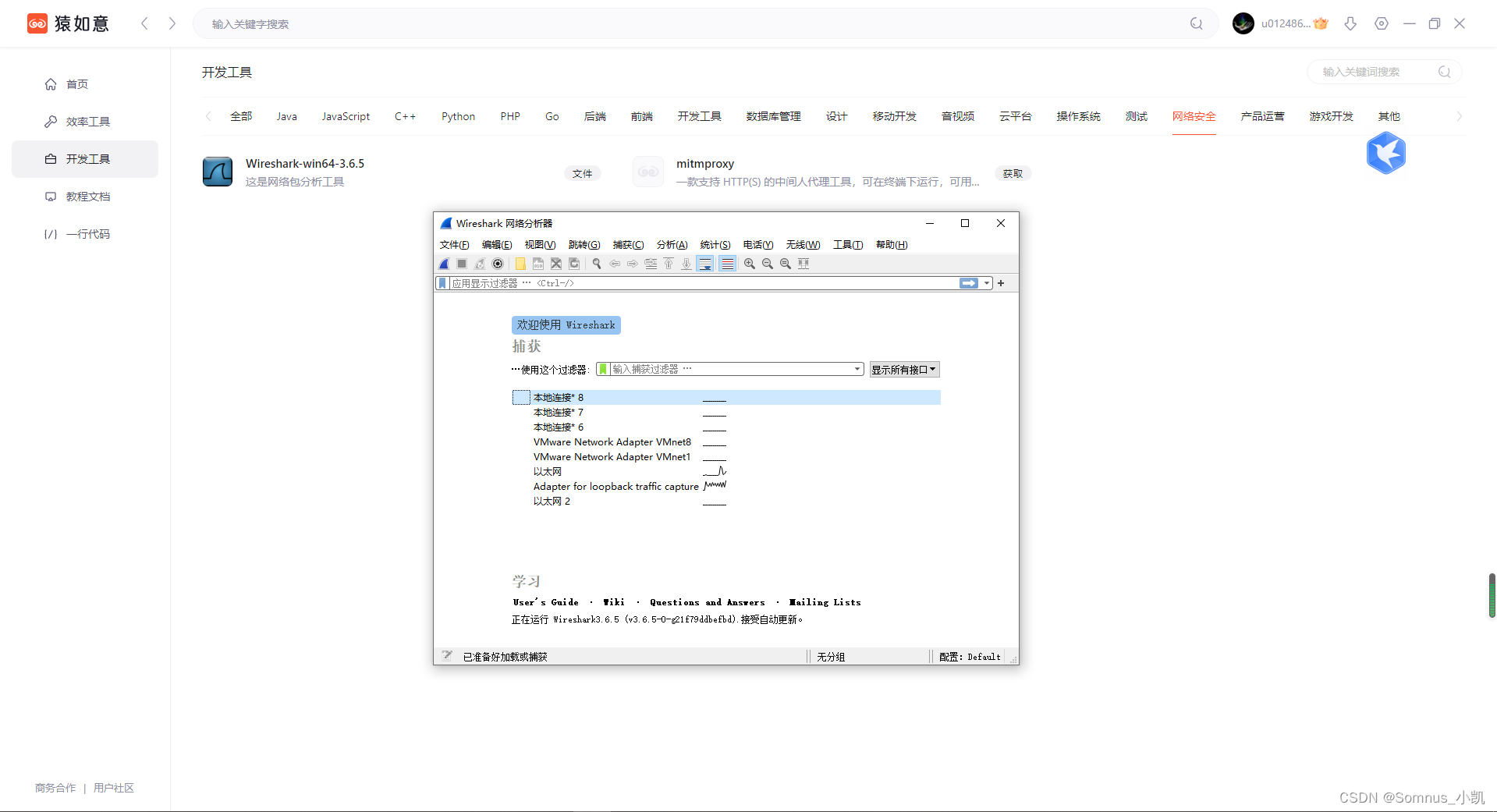Click 配置: Default in status bar
Viewport: 1497px width, 812px height.
click(970, 657)
